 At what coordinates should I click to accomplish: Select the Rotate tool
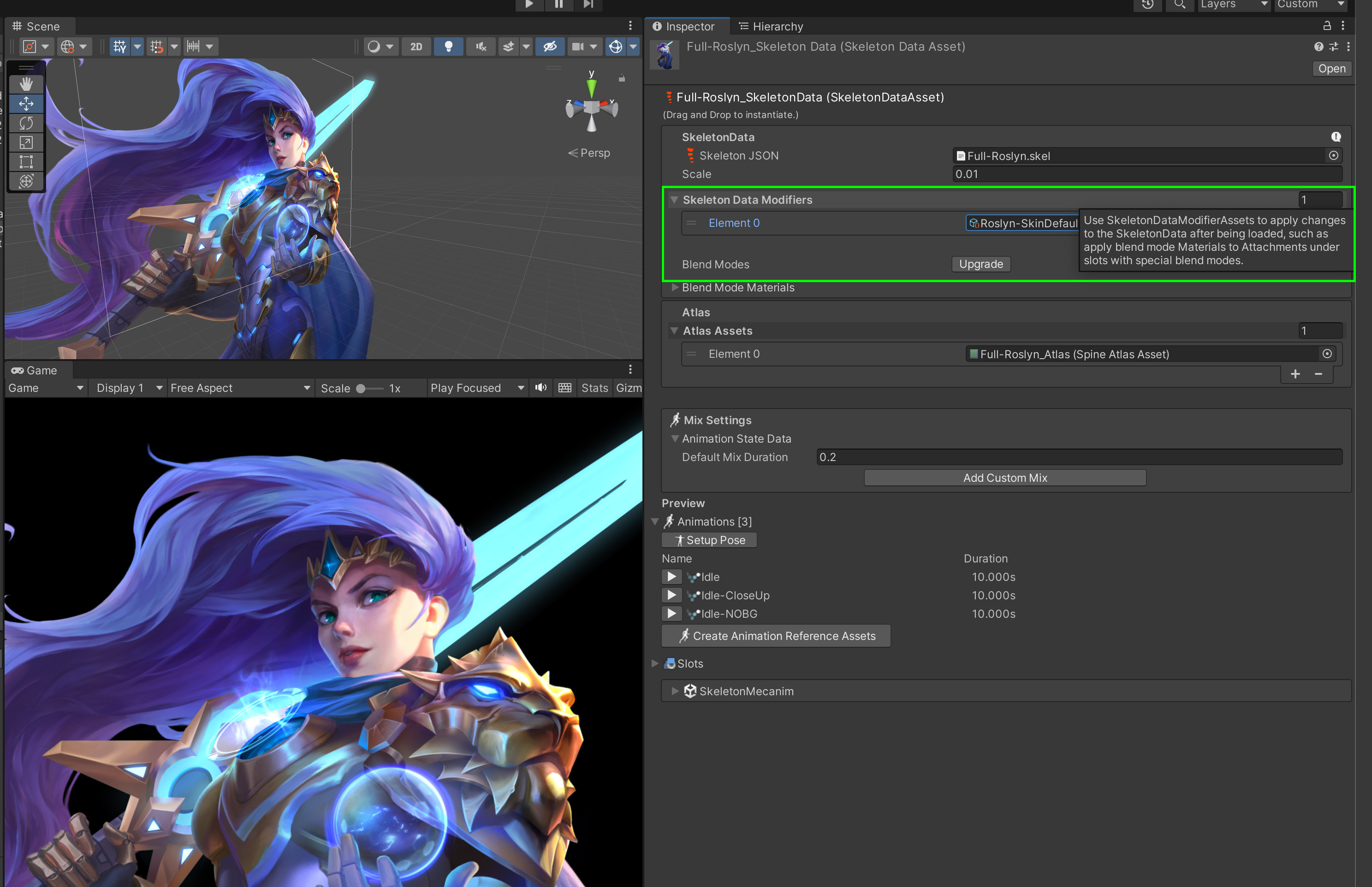(26, 123)
